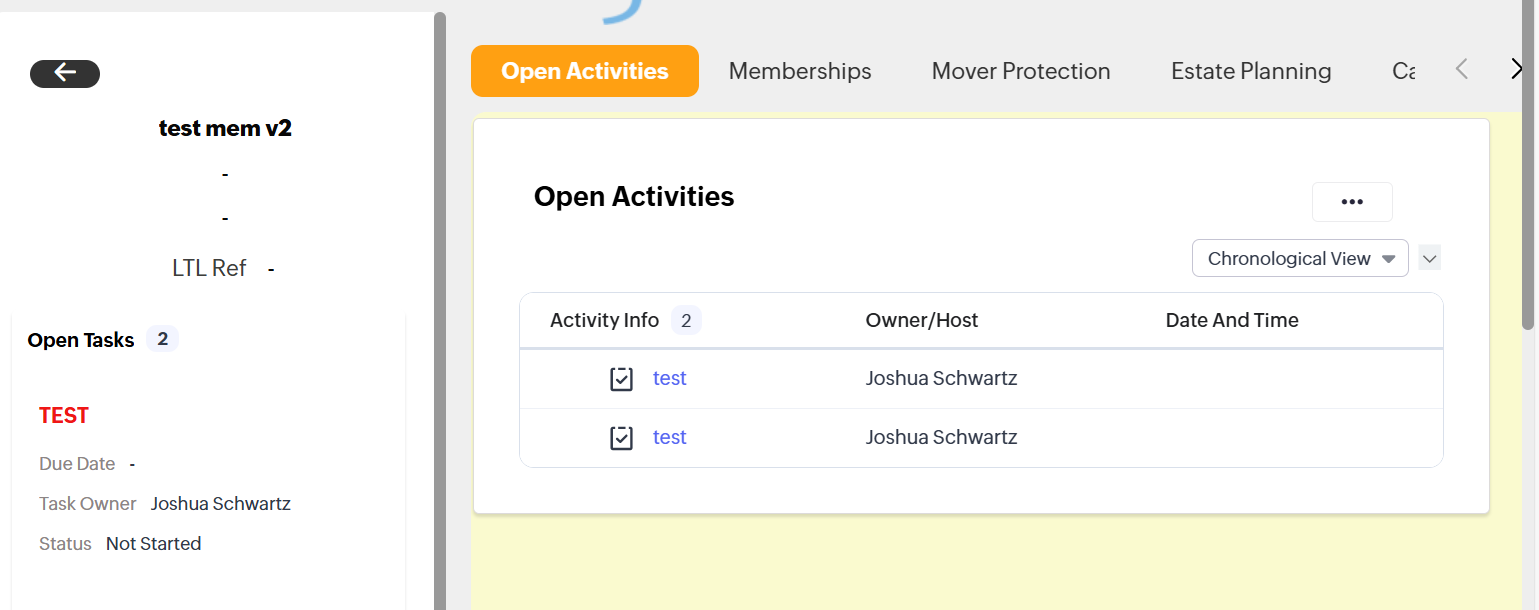The image size is (1539, 610).
Task: Click the Date And Time column header
Action: click(x=1232, y=320)
